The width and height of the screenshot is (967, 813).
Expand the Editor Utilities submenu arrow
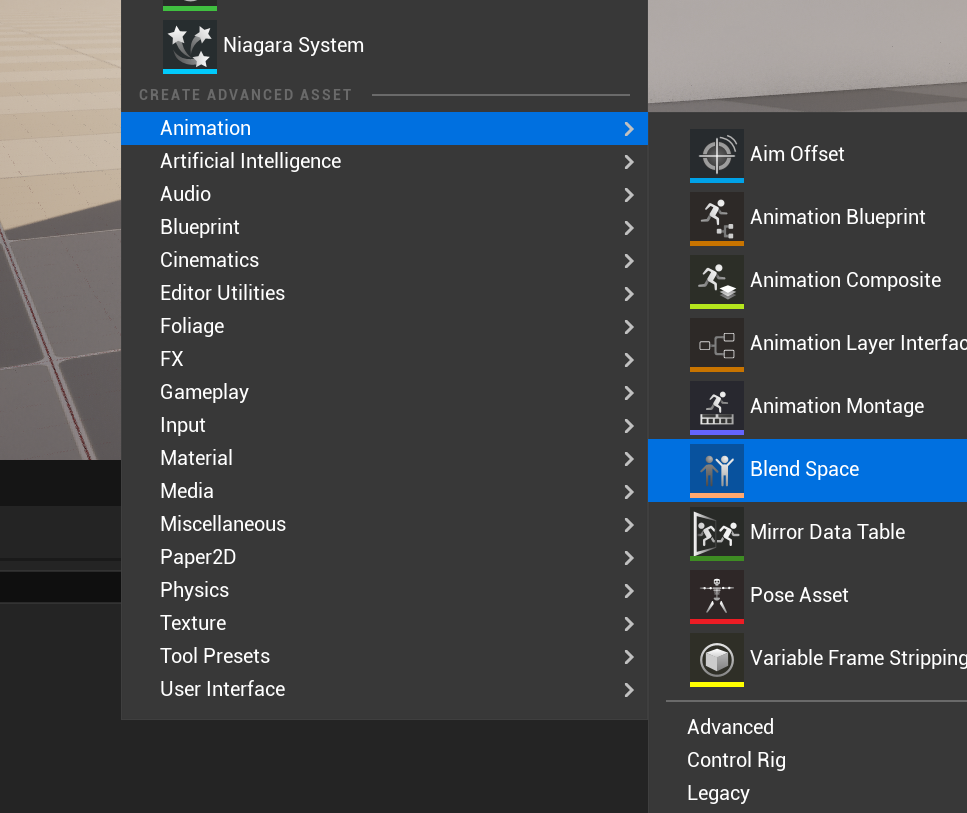coord(628,294)
